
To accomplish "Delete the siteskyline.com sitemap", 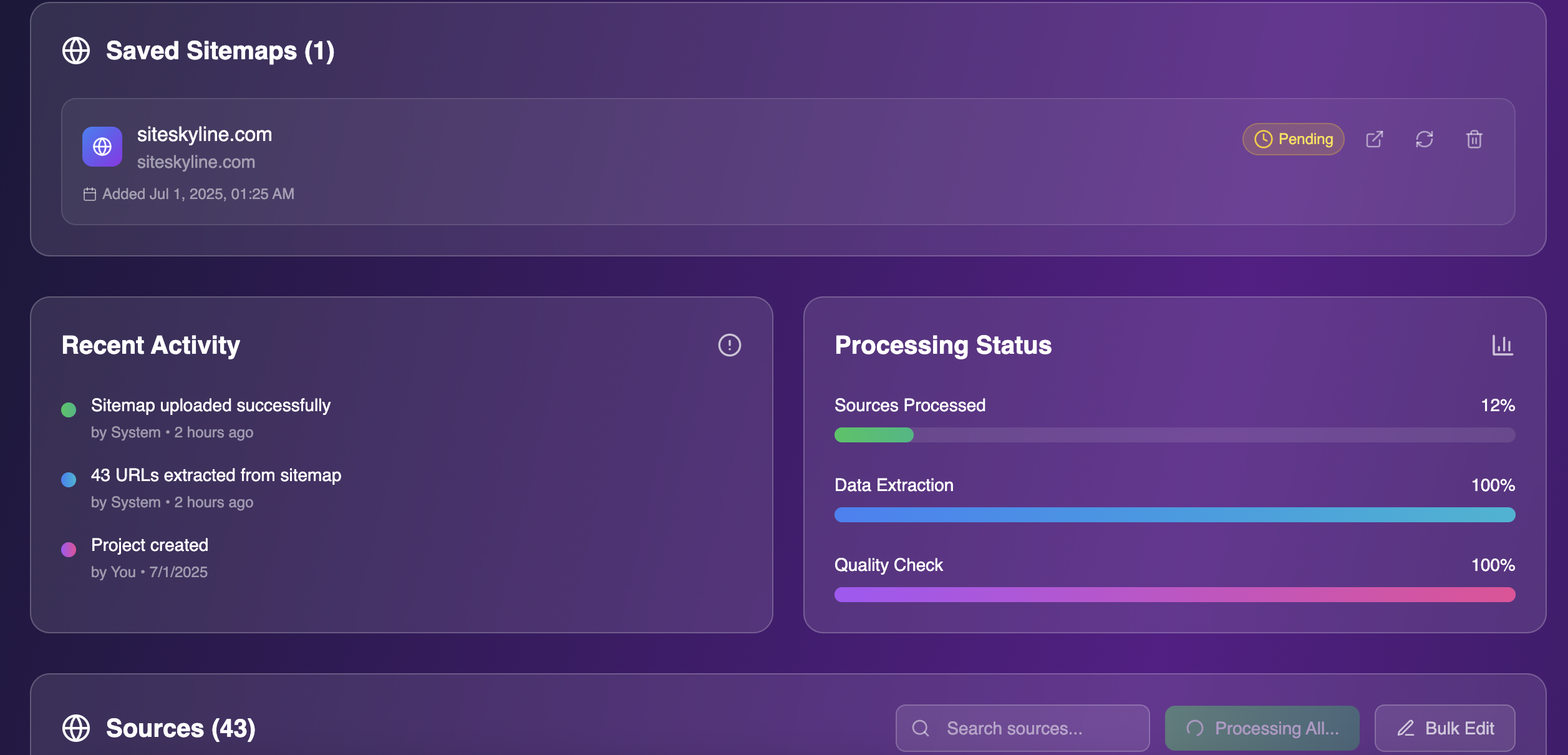I will (1474, 139).
